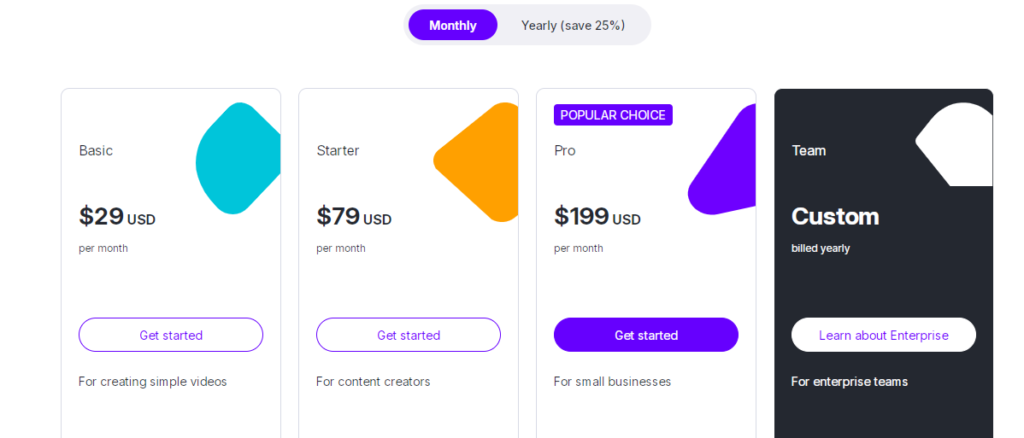Image resolution: width=1024 pixels, height=438 pixels.
Task: Select the Team plan title
Action: [x=809, y=151]
